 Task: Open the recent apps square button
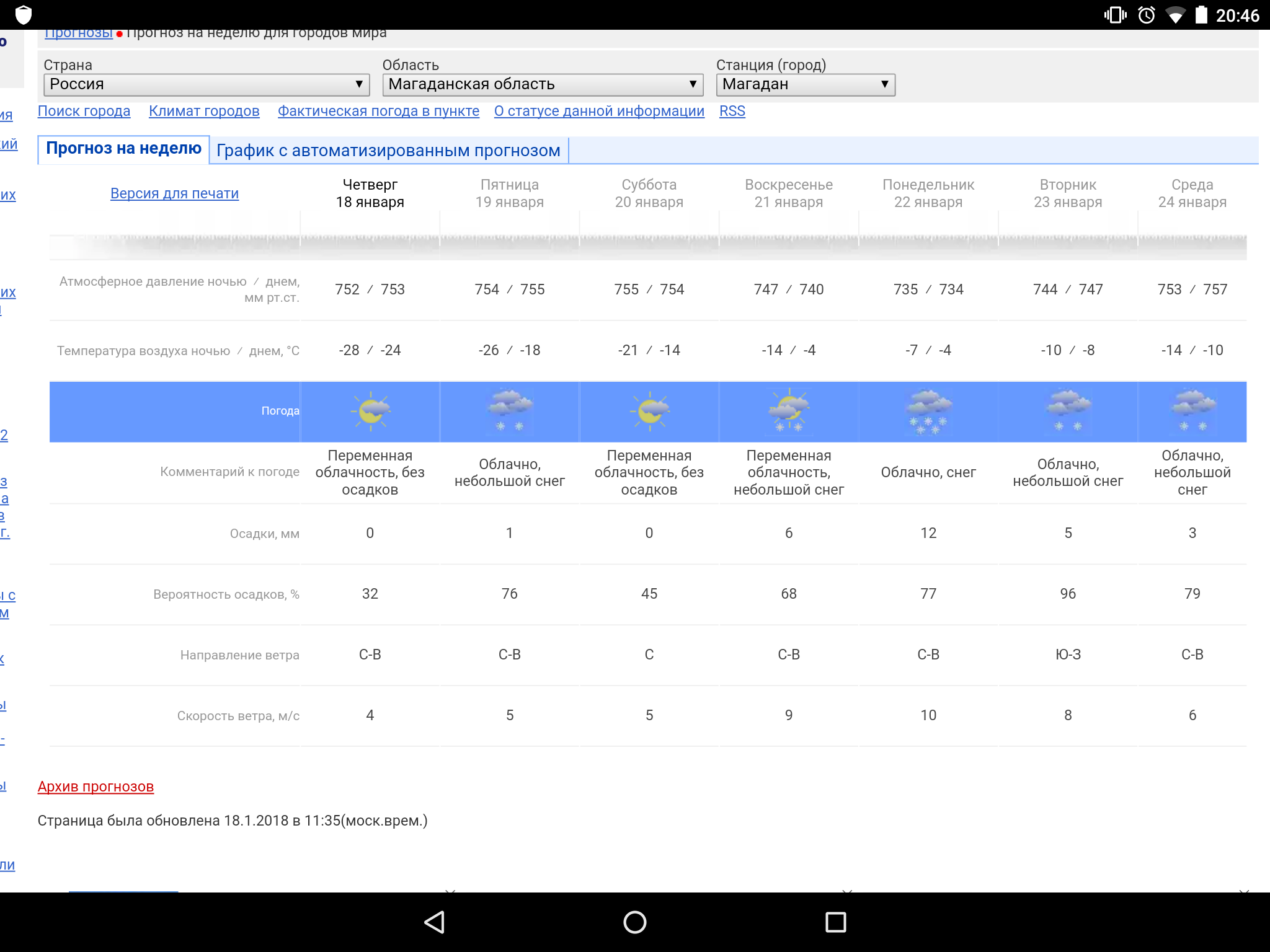click(x=835, y=922)
